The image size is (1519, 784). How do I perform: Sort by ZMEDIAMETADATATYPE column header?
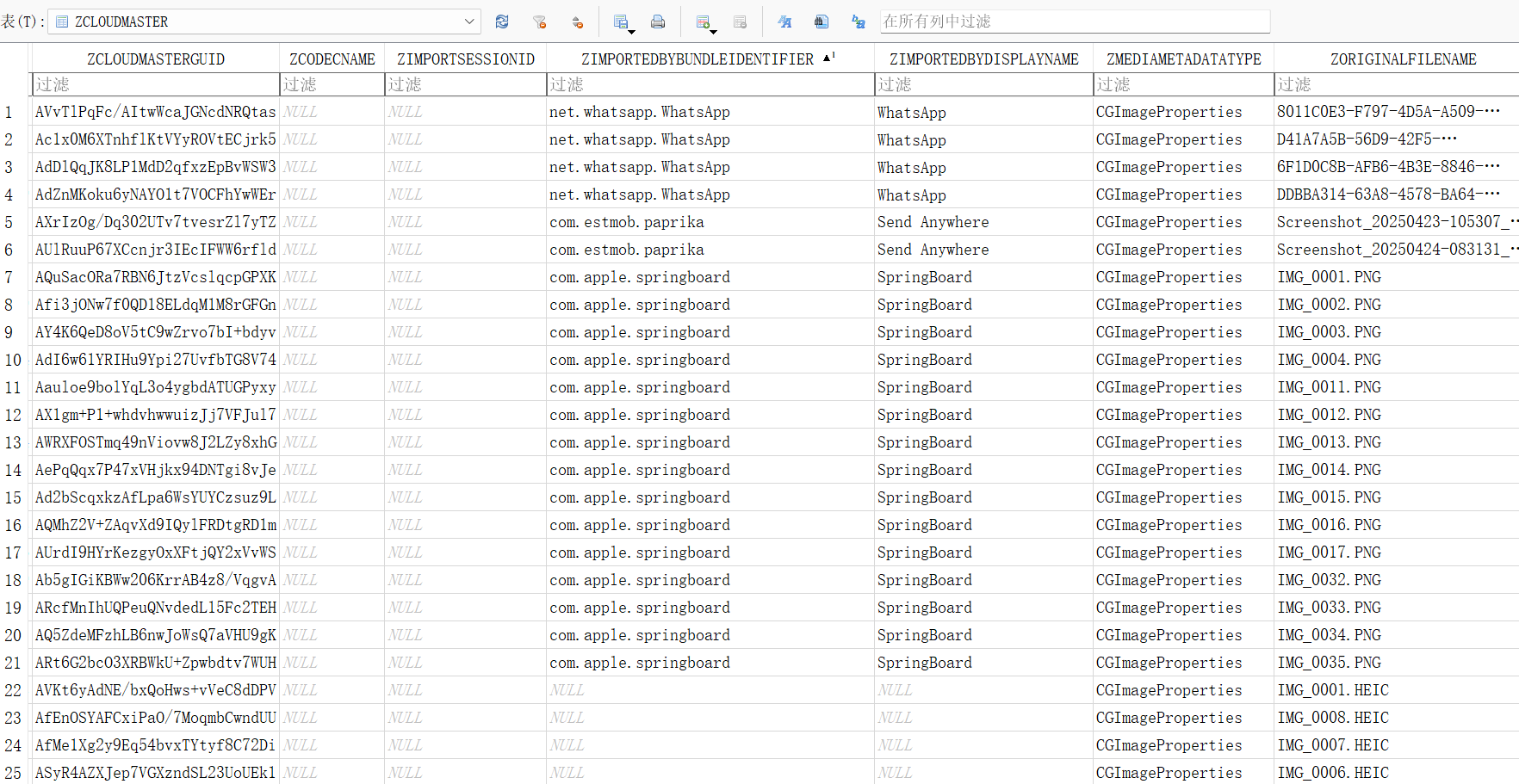1184,59
